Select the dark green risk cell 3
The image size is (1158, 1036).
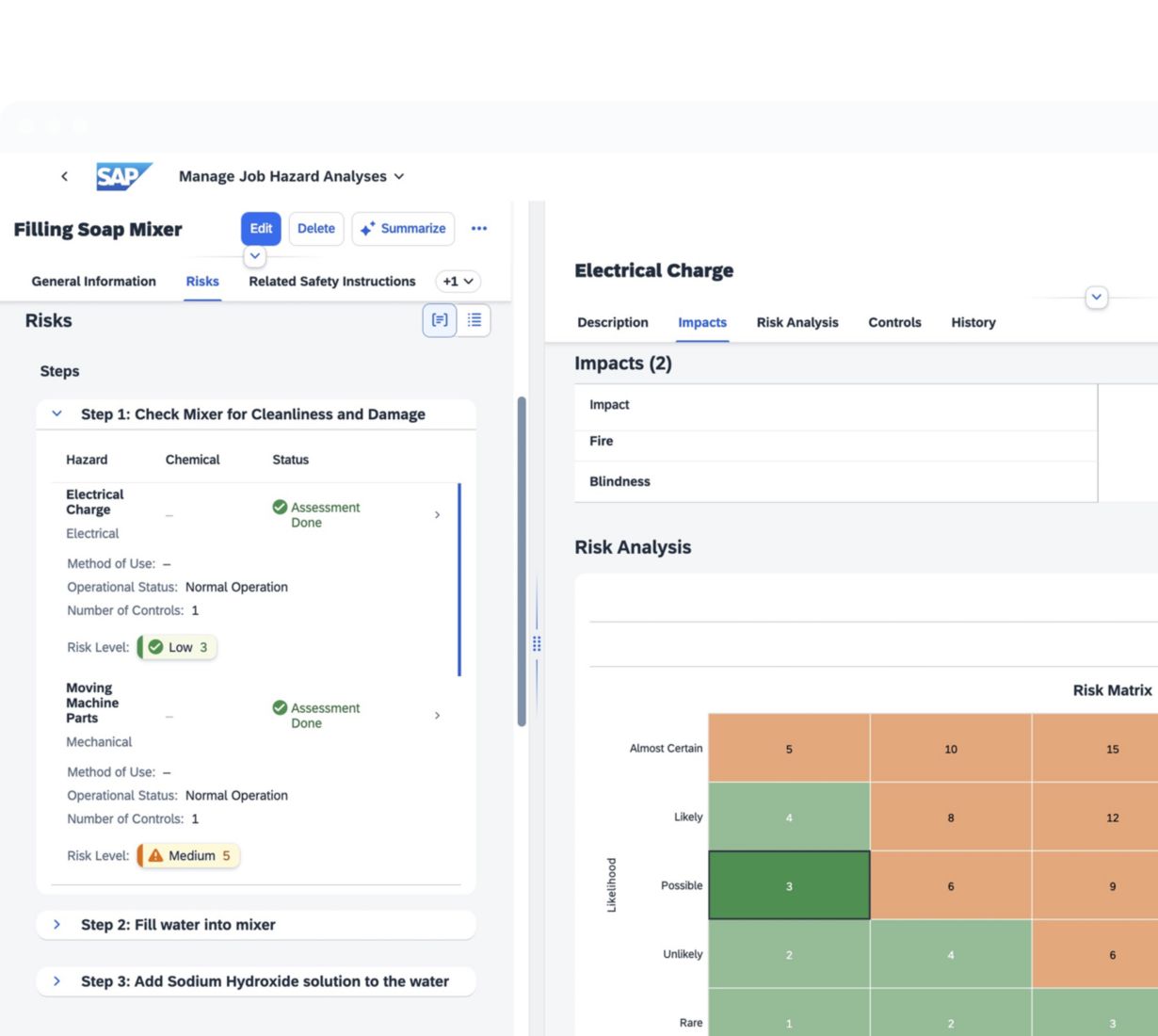pos(789,885)
